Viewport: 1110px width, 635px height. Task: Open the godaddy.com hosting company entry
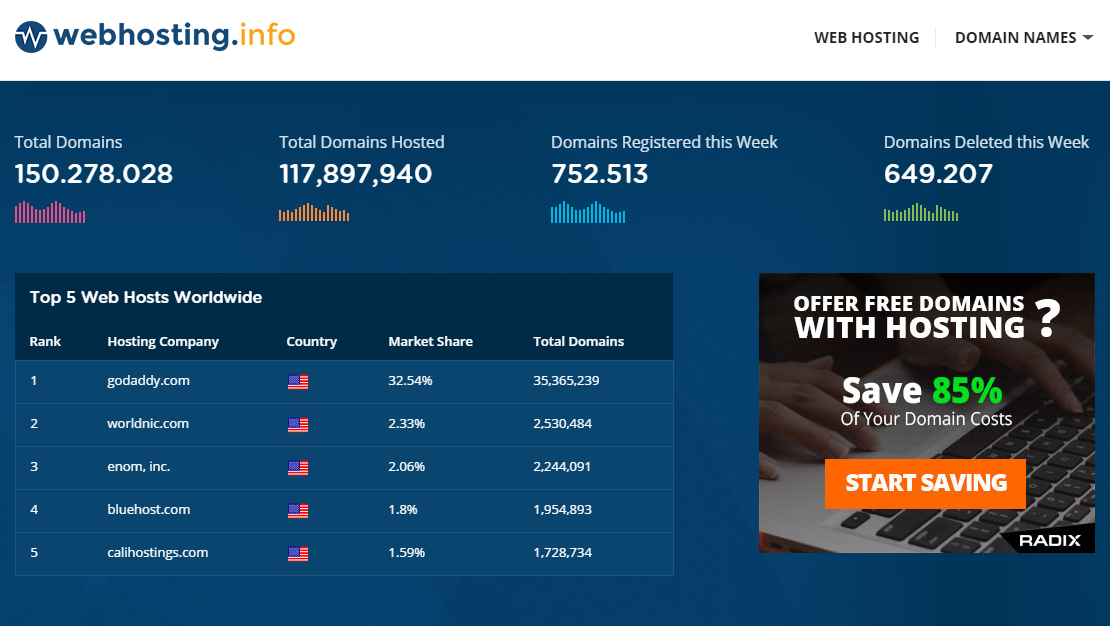point(149,381)
